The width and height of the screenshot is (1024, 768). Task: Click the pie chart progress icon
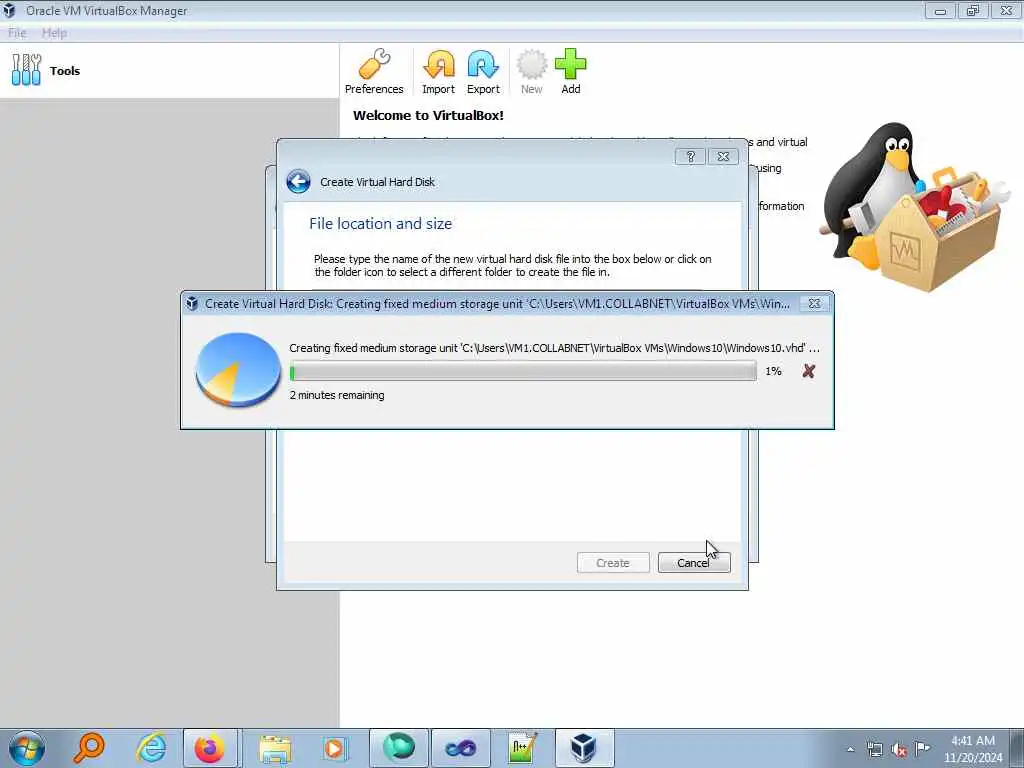238,370
